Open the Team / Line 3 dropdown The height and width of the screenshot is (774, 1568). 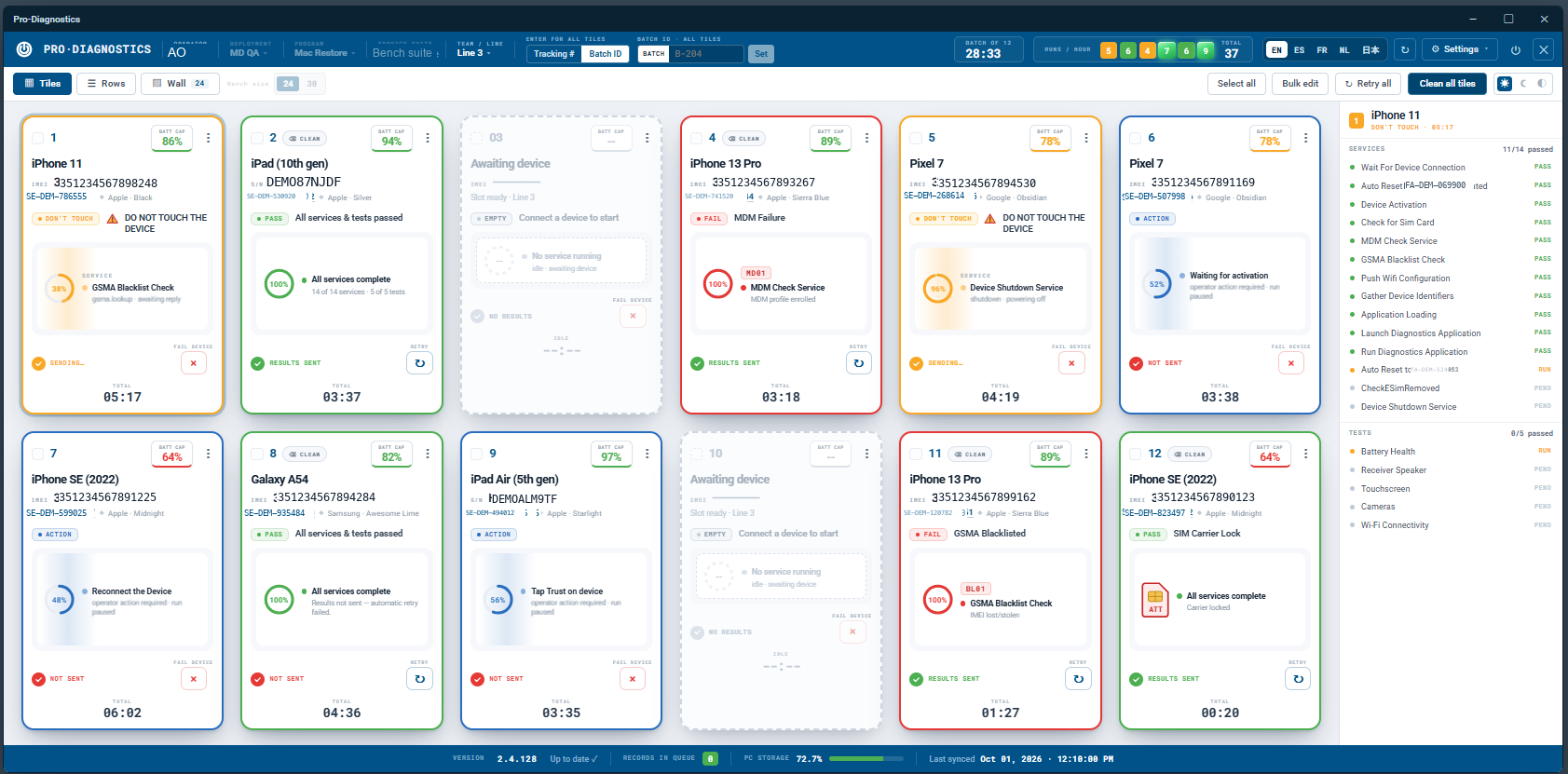pos(479,49)
